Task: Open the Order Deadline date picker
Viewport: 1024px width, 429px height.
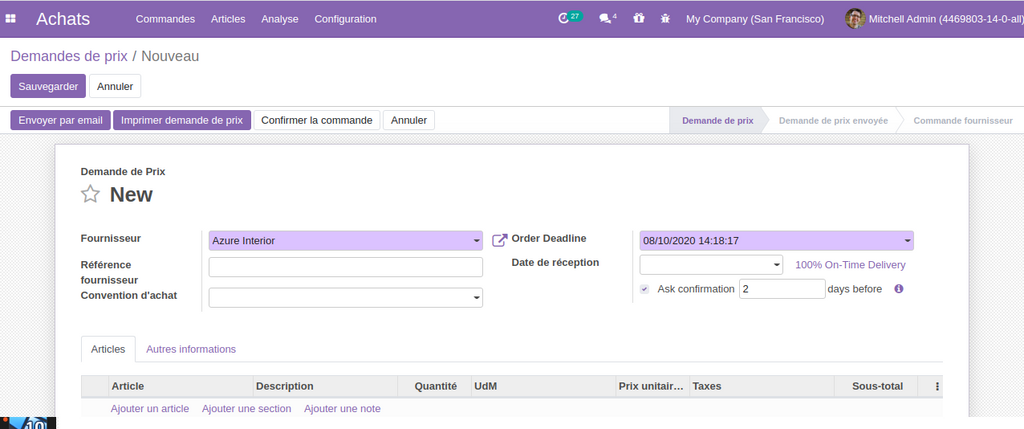Action: (x=776, y=241)
